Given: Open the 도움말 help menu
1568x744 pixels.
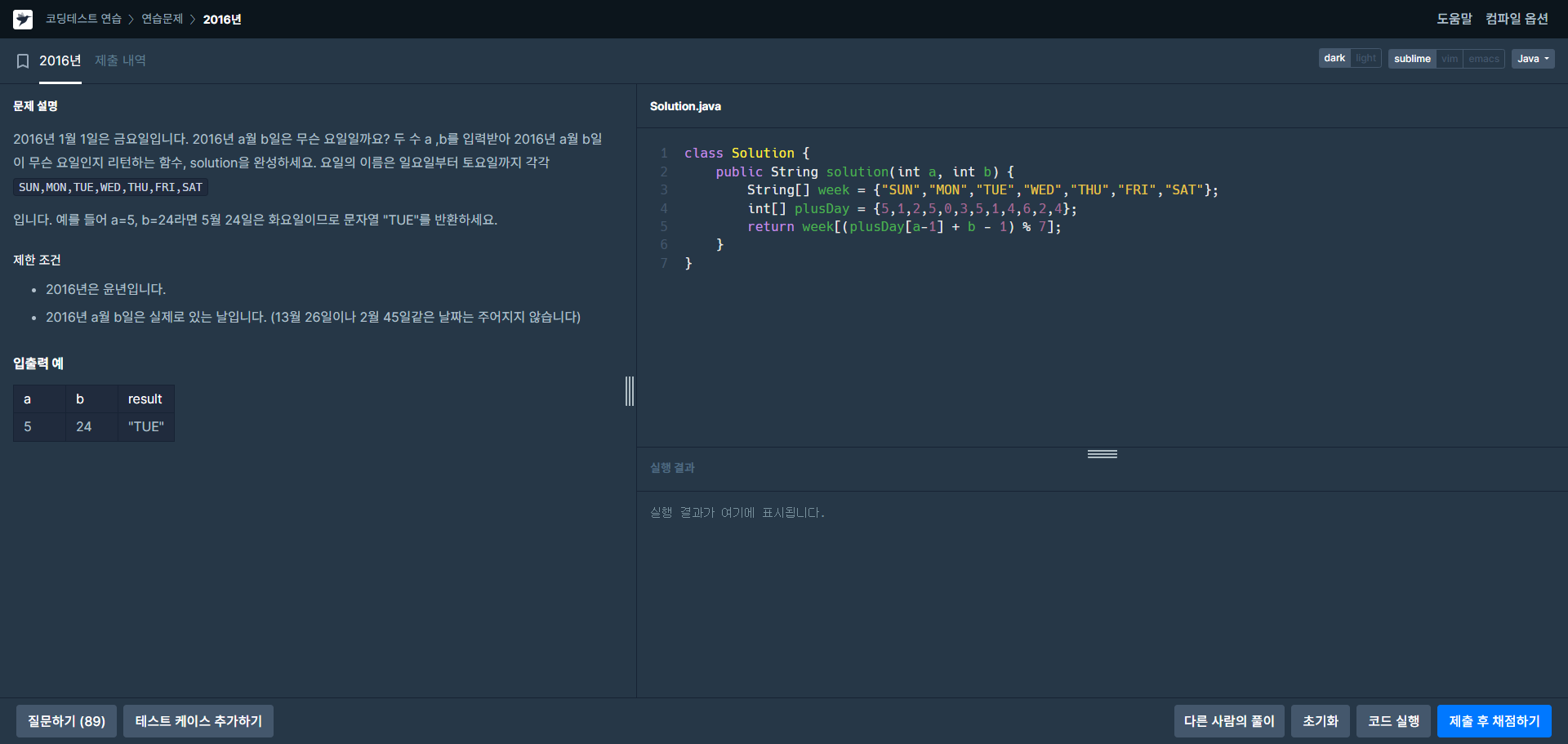Looking at the screenshot, I should [1454, 19].
